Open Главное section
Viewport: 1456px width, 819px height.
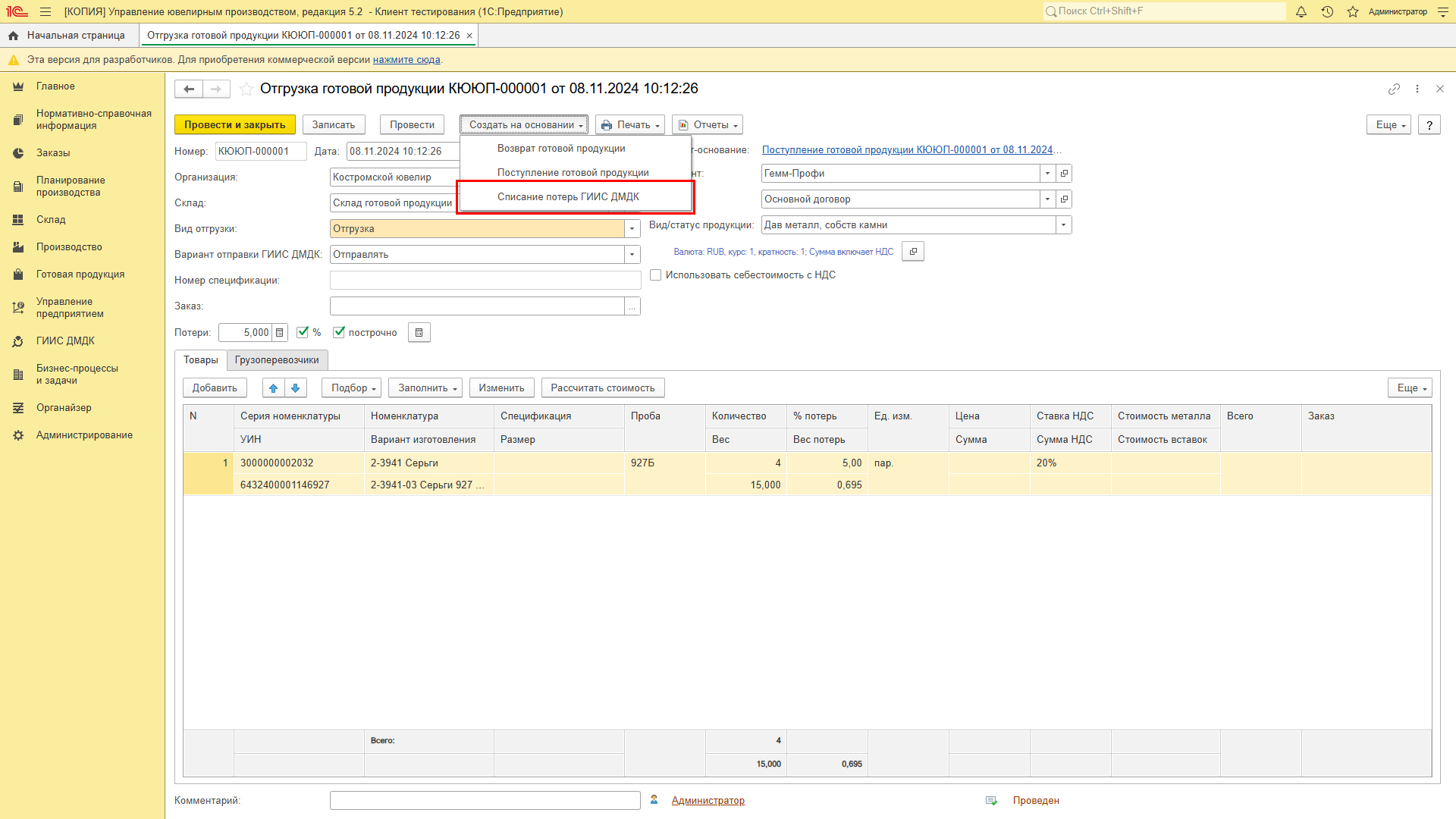point(55,86)
